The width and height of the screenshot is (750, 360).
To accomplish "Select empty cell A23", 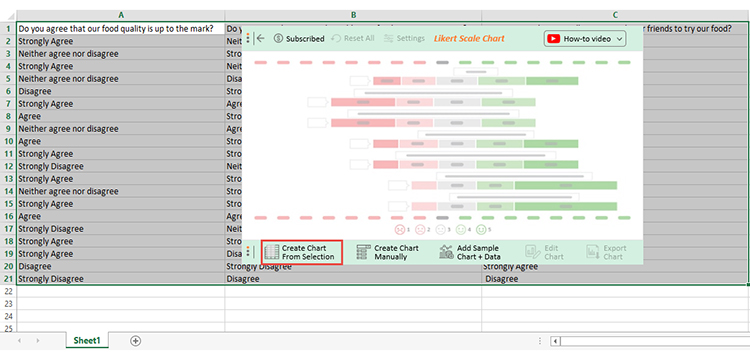I will 121,304.
